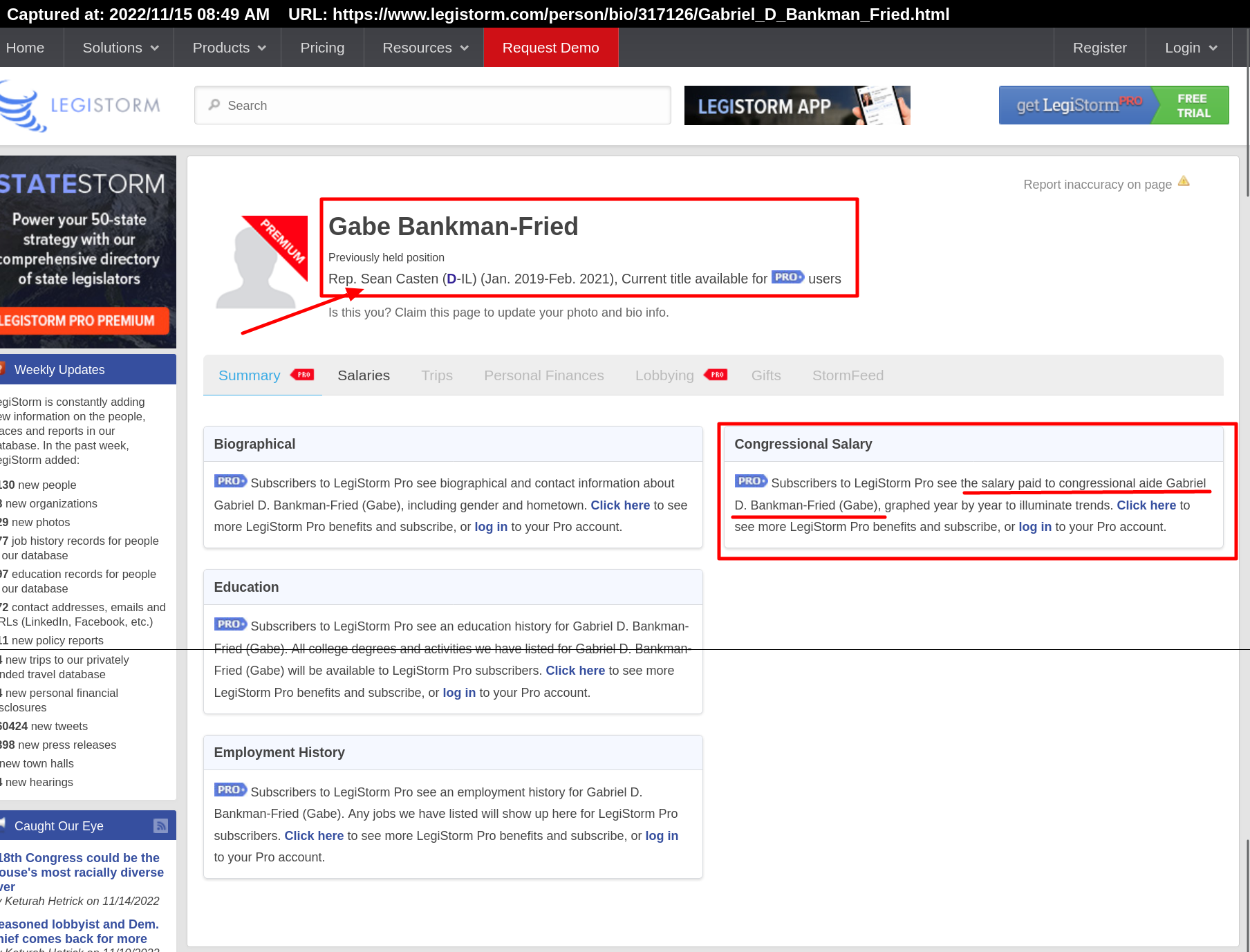
Task: Click 'new tweets' entry
Action: (44, 726)
